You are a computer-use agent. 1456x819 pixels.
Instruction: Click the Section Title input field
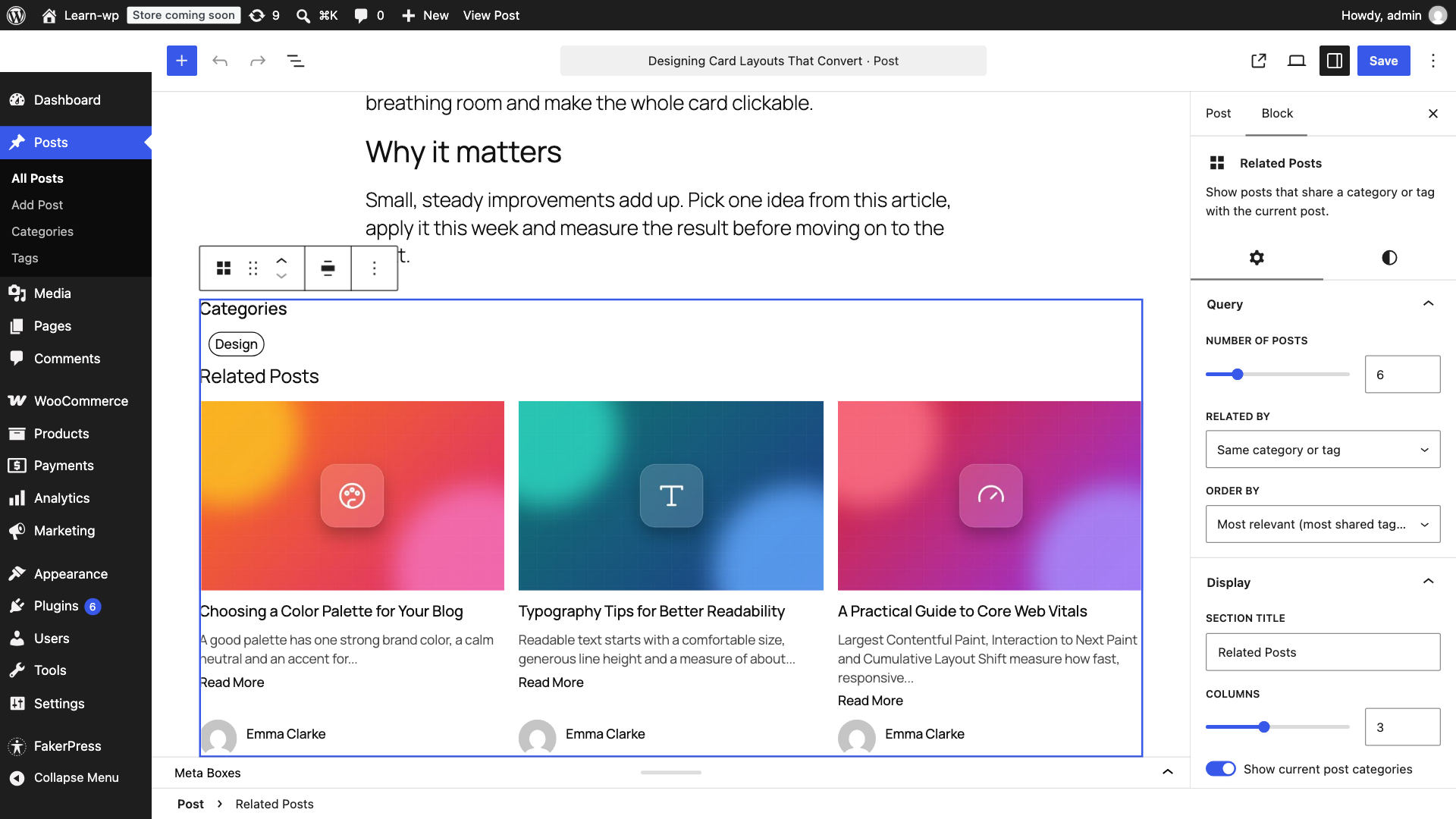(x=1323, y=652)
